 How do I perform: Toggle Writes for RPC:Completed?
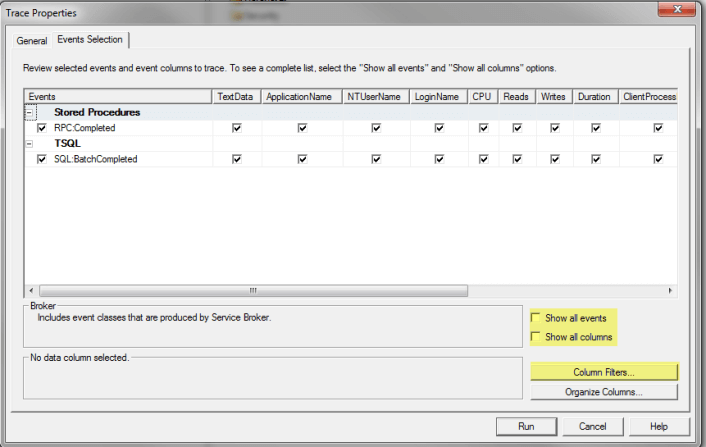555,128
